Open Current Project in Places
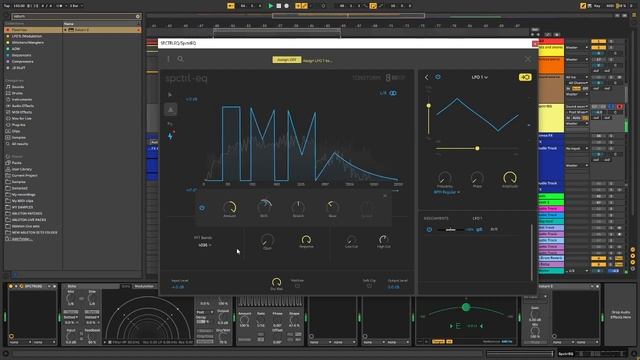640x360 pixels. pyautogui.click(x=24, y=176)
